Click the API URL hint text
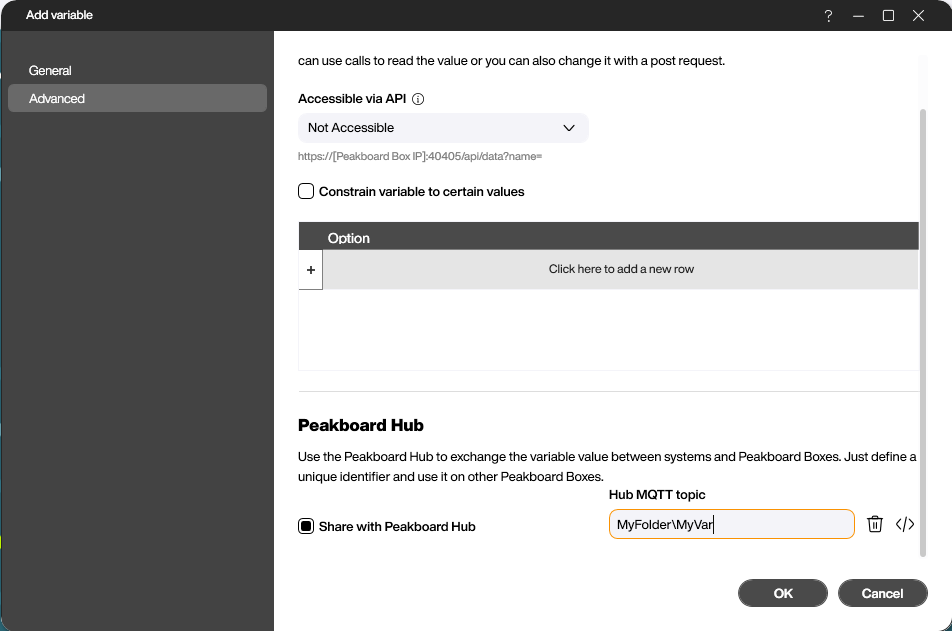 tap(420, 156)
